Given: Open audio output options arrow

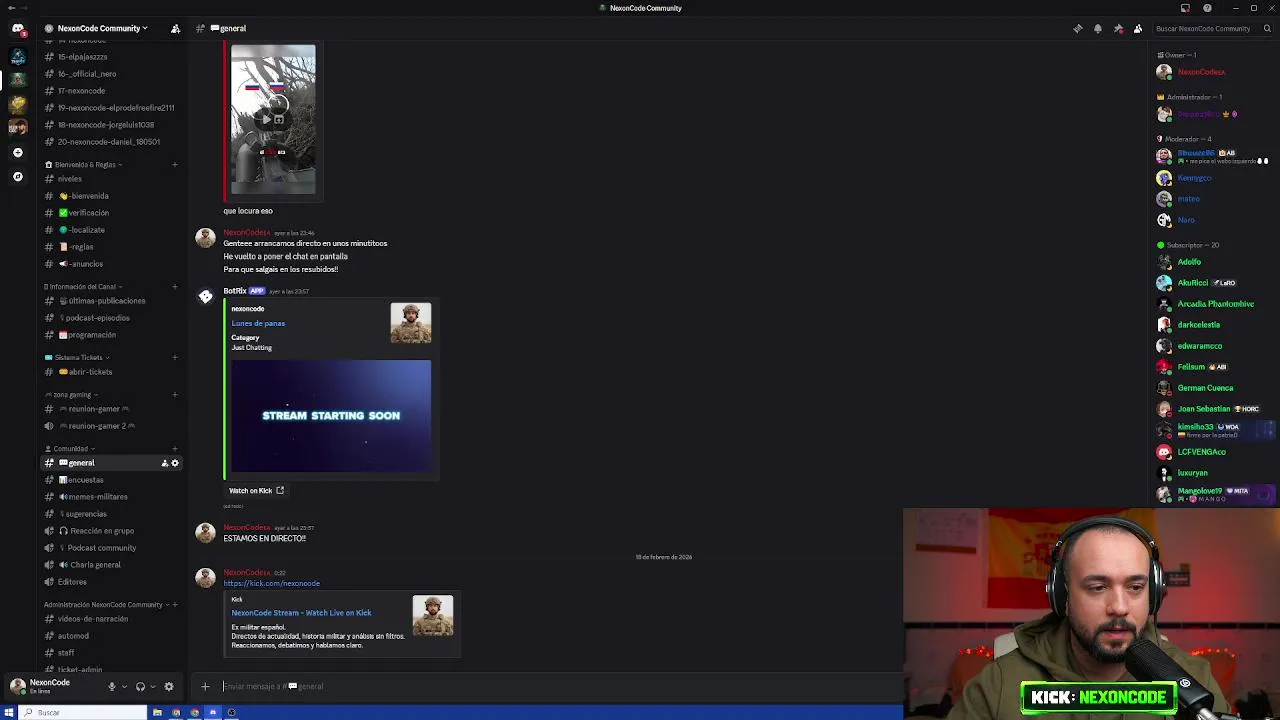Looking at the screenshot, I should 152,686.
